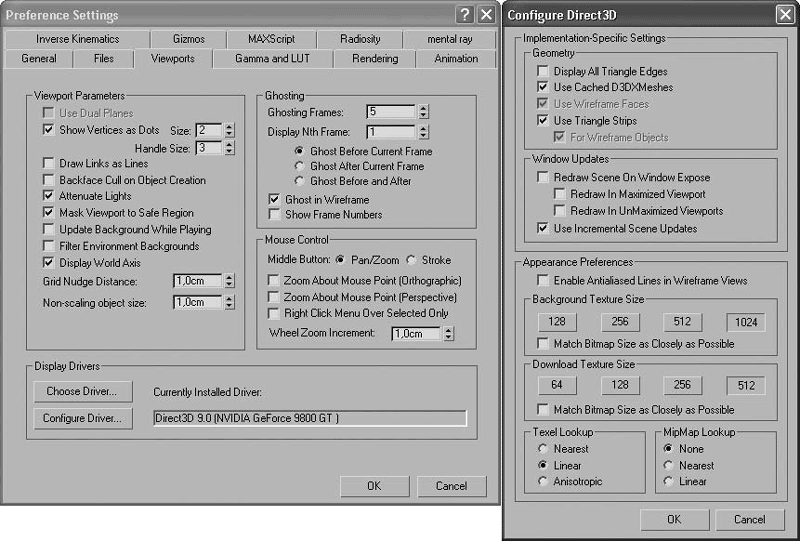This screenshot has height=541, width=800.
Task: Close the Configure Direct3D dialog
Action: coord(785,15)
